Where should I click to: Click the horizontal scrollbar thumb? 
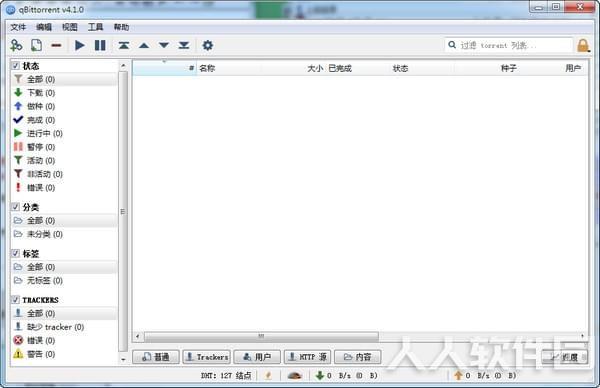pos(261,336)
